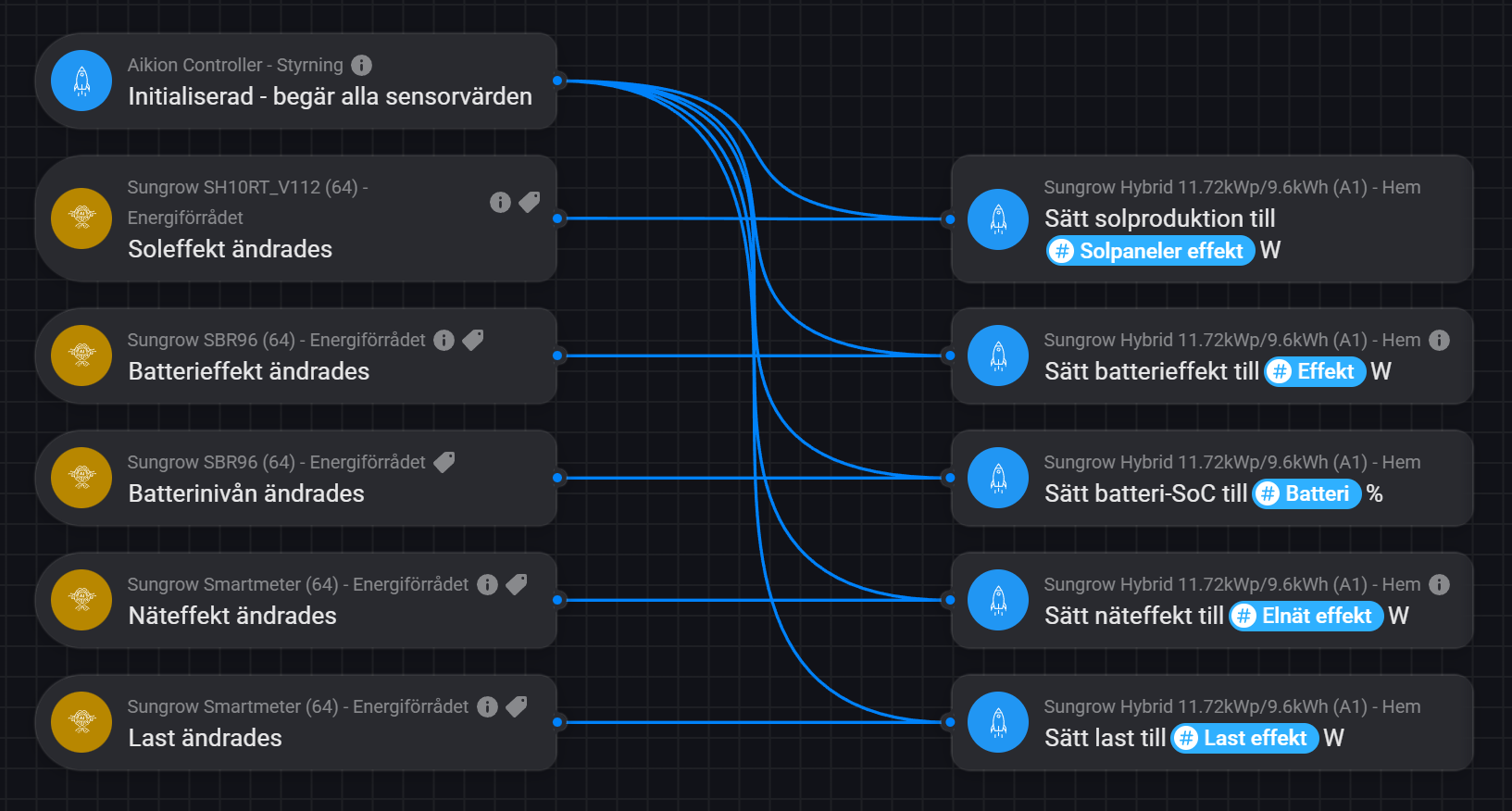Click the Solpaneler effekt token
The image size is (1512, 811).
pos(1151,251)
